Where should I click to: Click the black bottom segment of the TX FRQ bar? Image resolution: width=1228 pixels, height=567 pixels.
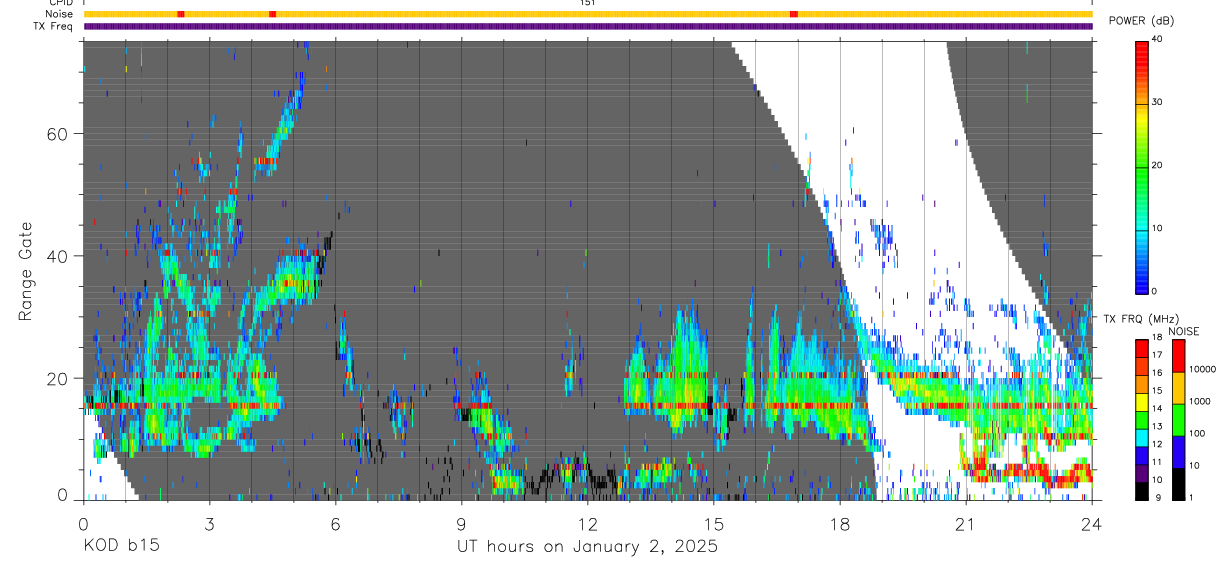click(x=1142, y=491)
